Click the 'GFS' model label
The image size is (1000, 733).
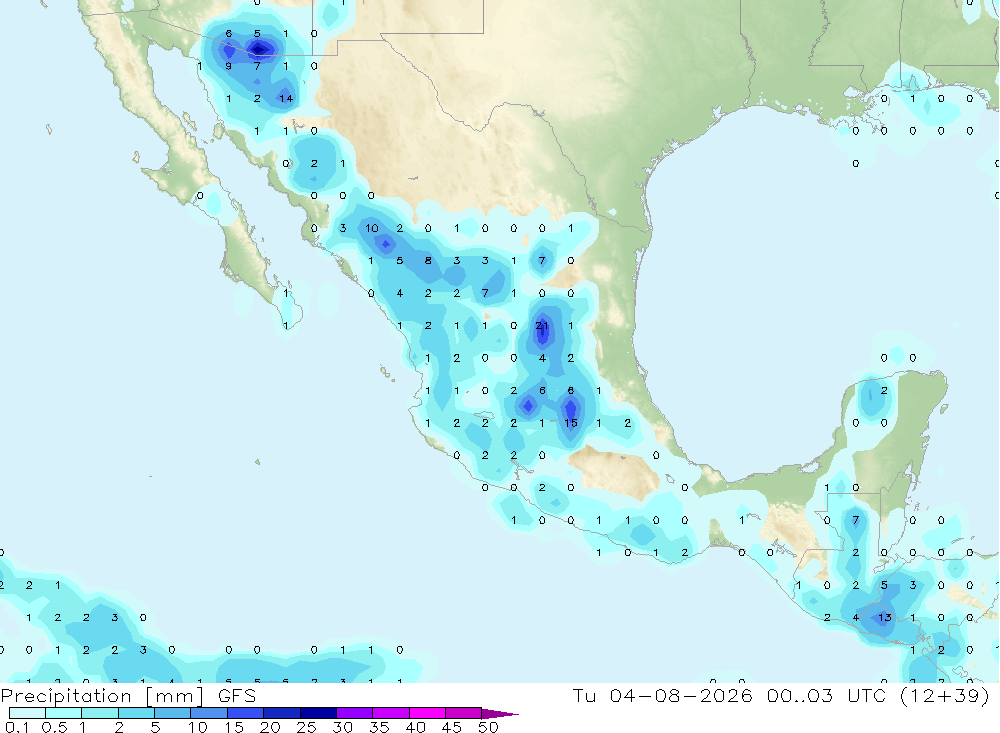tap(237, 695)
